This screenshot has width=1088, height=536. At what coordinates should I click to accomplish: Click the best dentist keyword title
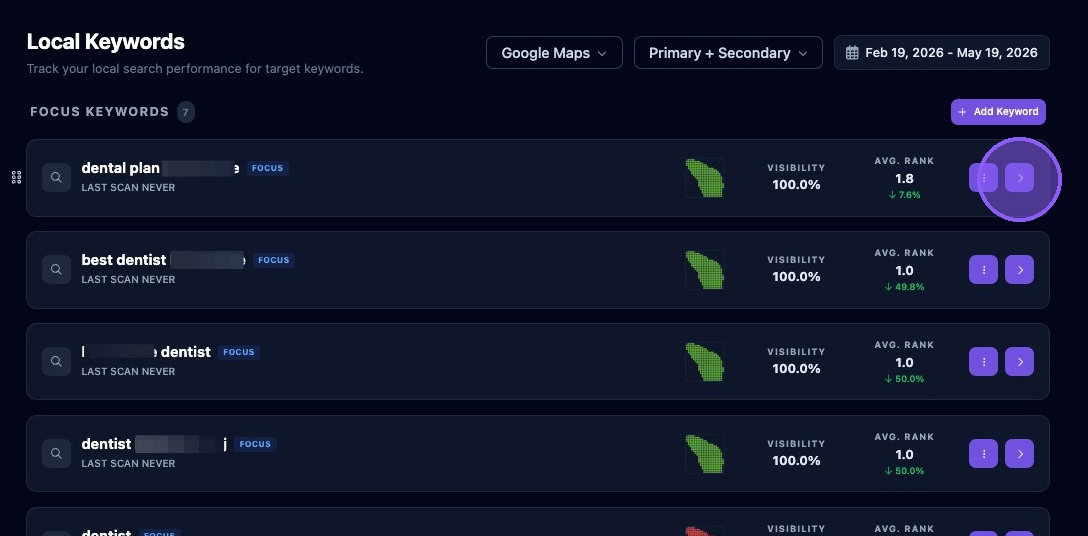163,260
